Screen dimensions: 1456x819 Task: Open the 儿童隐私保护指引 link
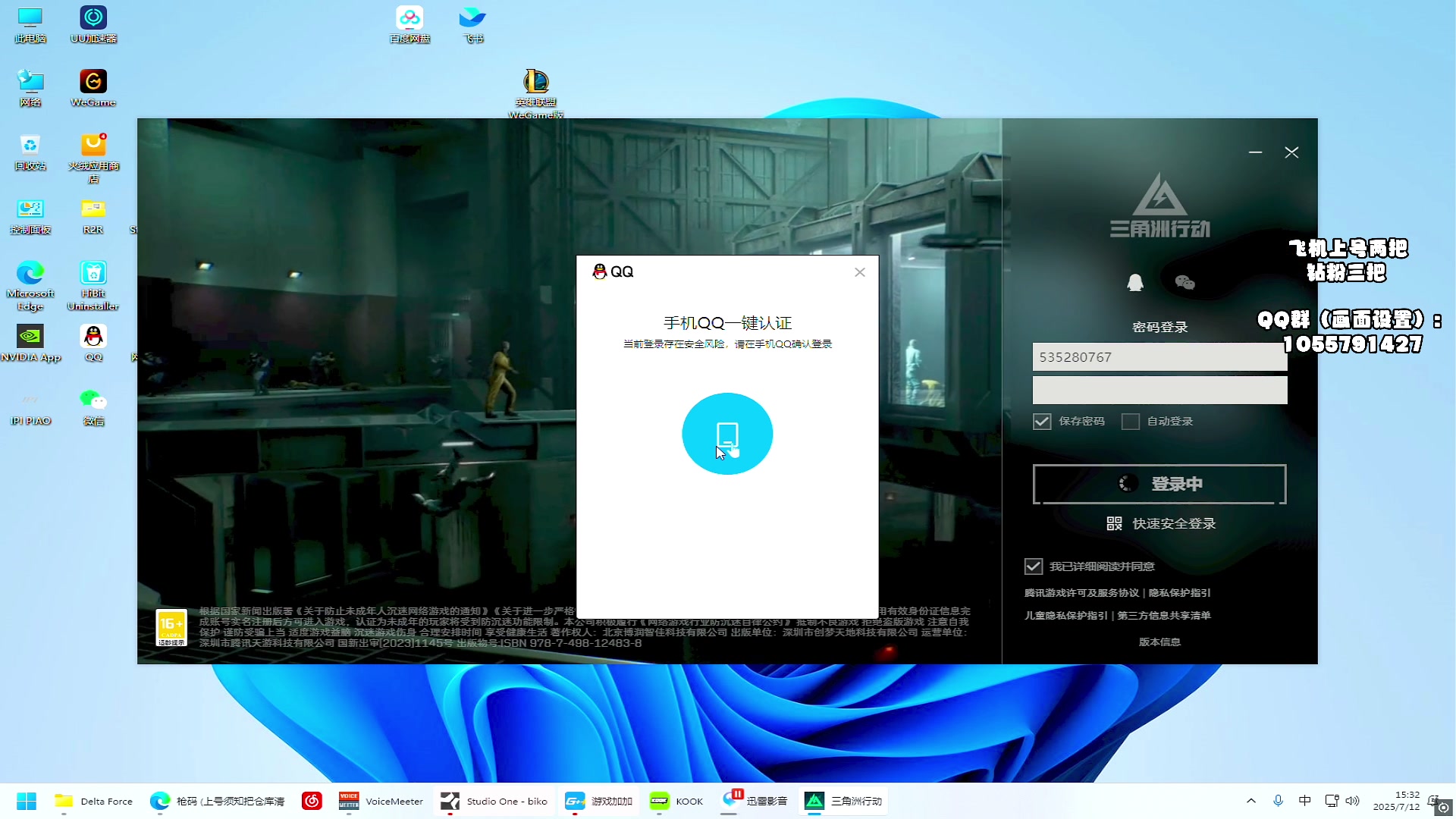click(x=1065, y=616)
